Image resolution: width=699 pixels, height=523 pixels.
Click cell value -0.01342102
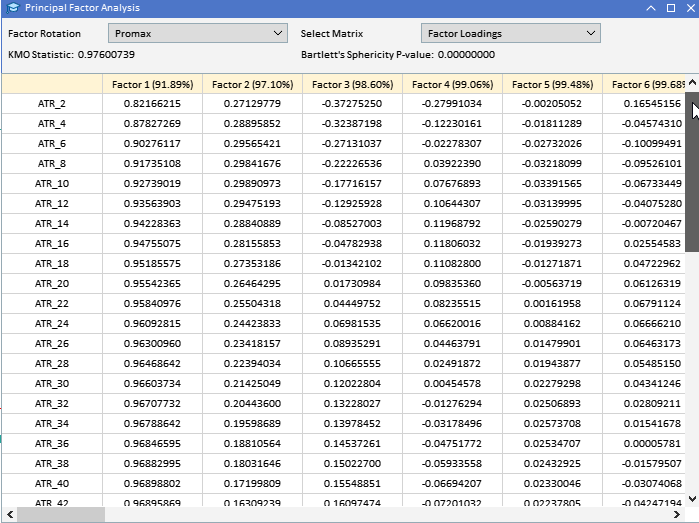click(x=352, y=264)
